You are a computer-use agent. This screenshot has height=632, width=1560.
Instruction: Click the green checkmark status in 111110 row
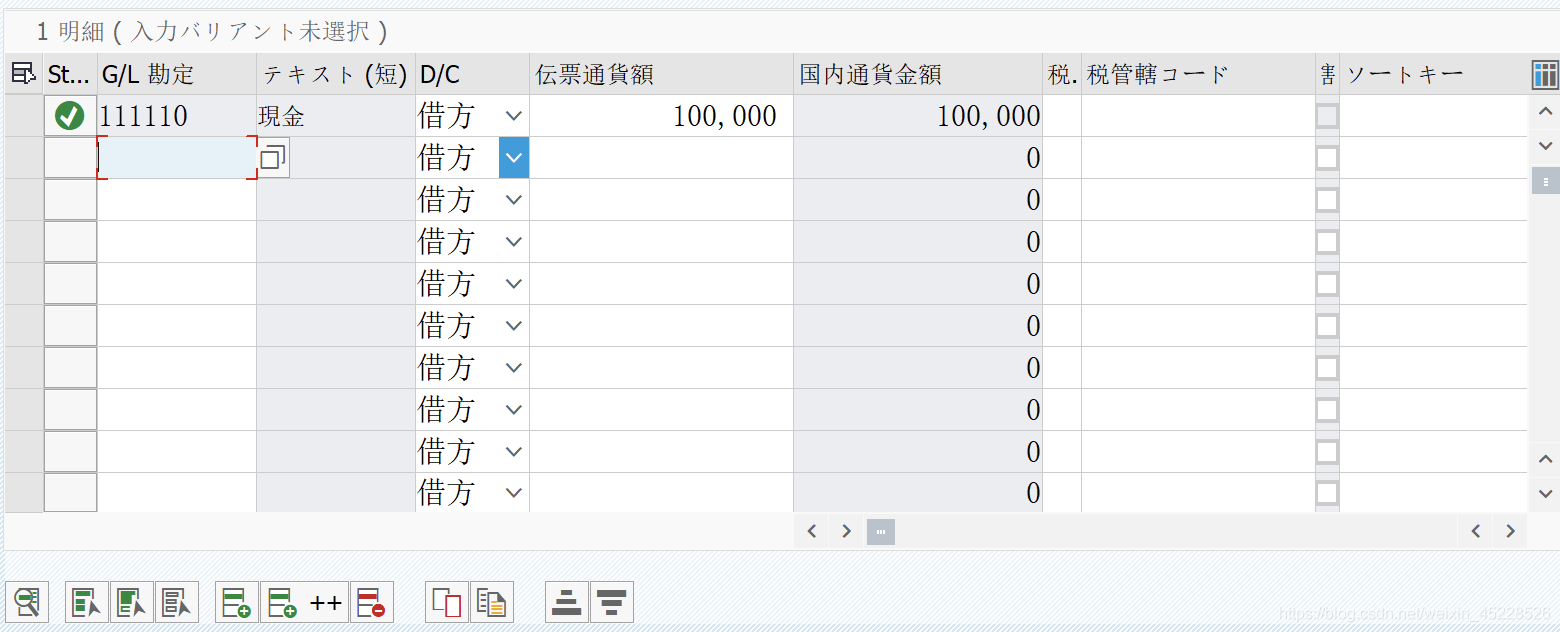click(x=70, y=116)
